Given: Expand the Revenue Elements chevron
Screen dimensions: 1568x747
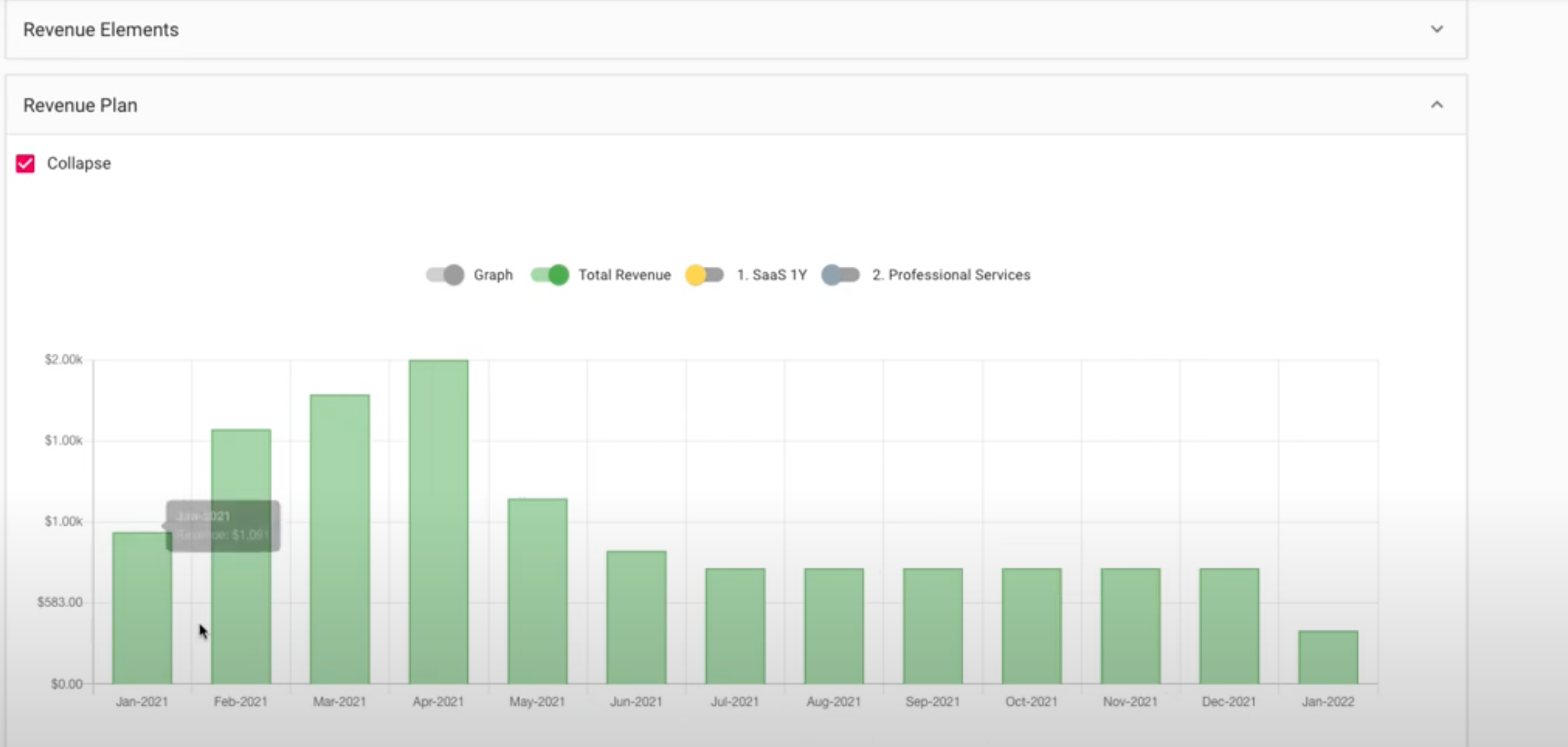Looking at the screenshot, I should click(x=1436, y=29).
